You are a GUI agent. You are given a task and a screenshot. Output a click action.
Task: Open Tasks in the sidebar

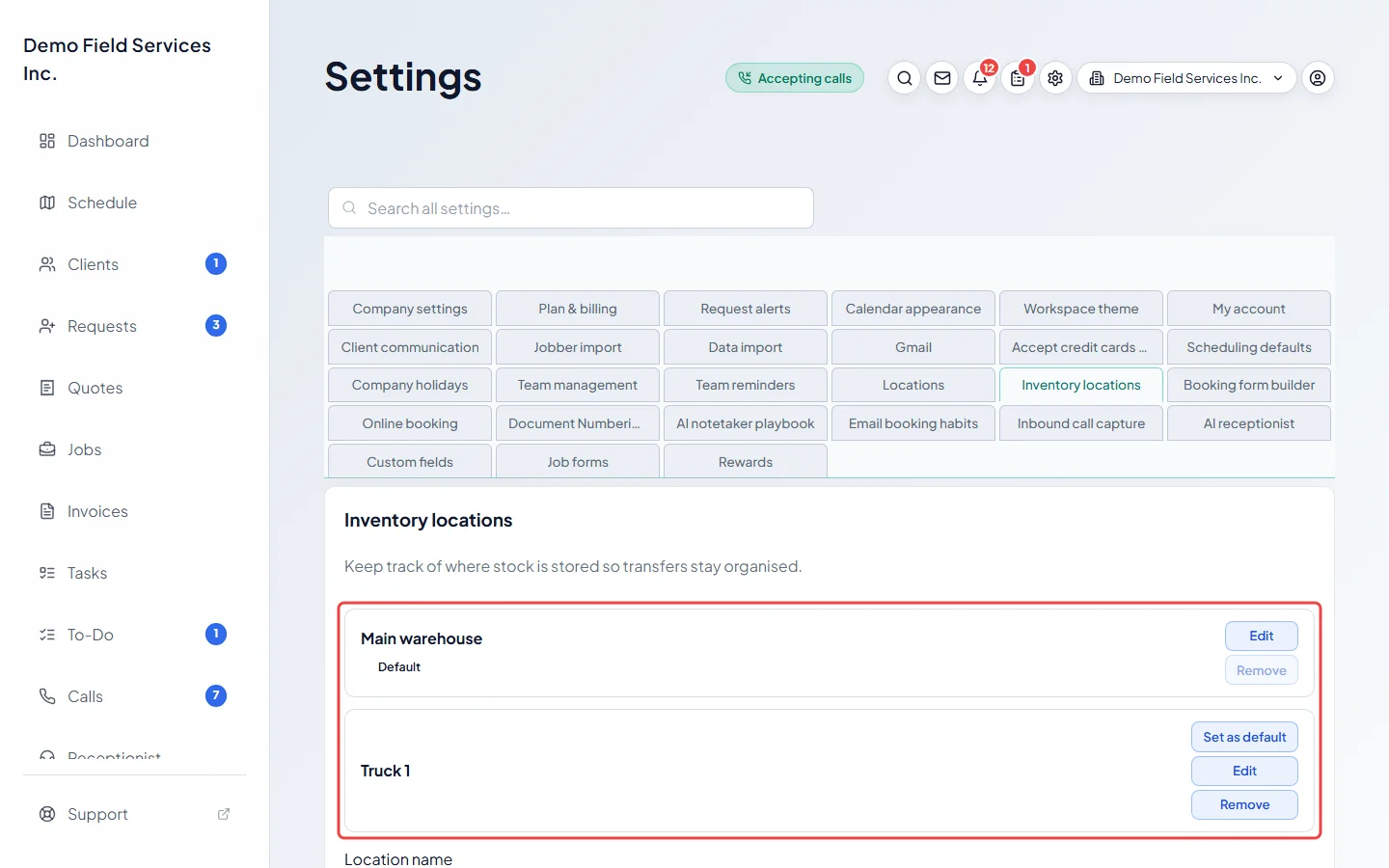pos(135,573)
